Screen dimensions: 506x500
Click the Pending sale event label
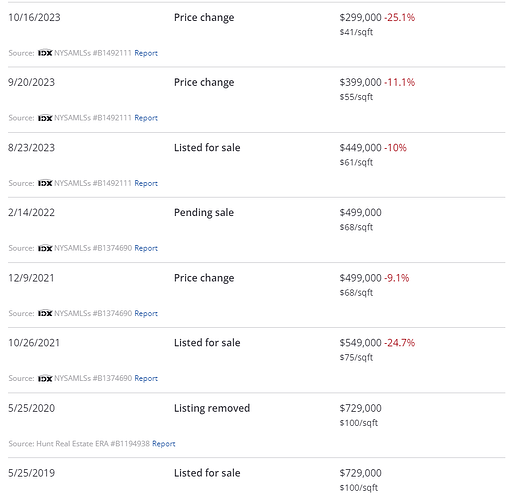[204, 213]
